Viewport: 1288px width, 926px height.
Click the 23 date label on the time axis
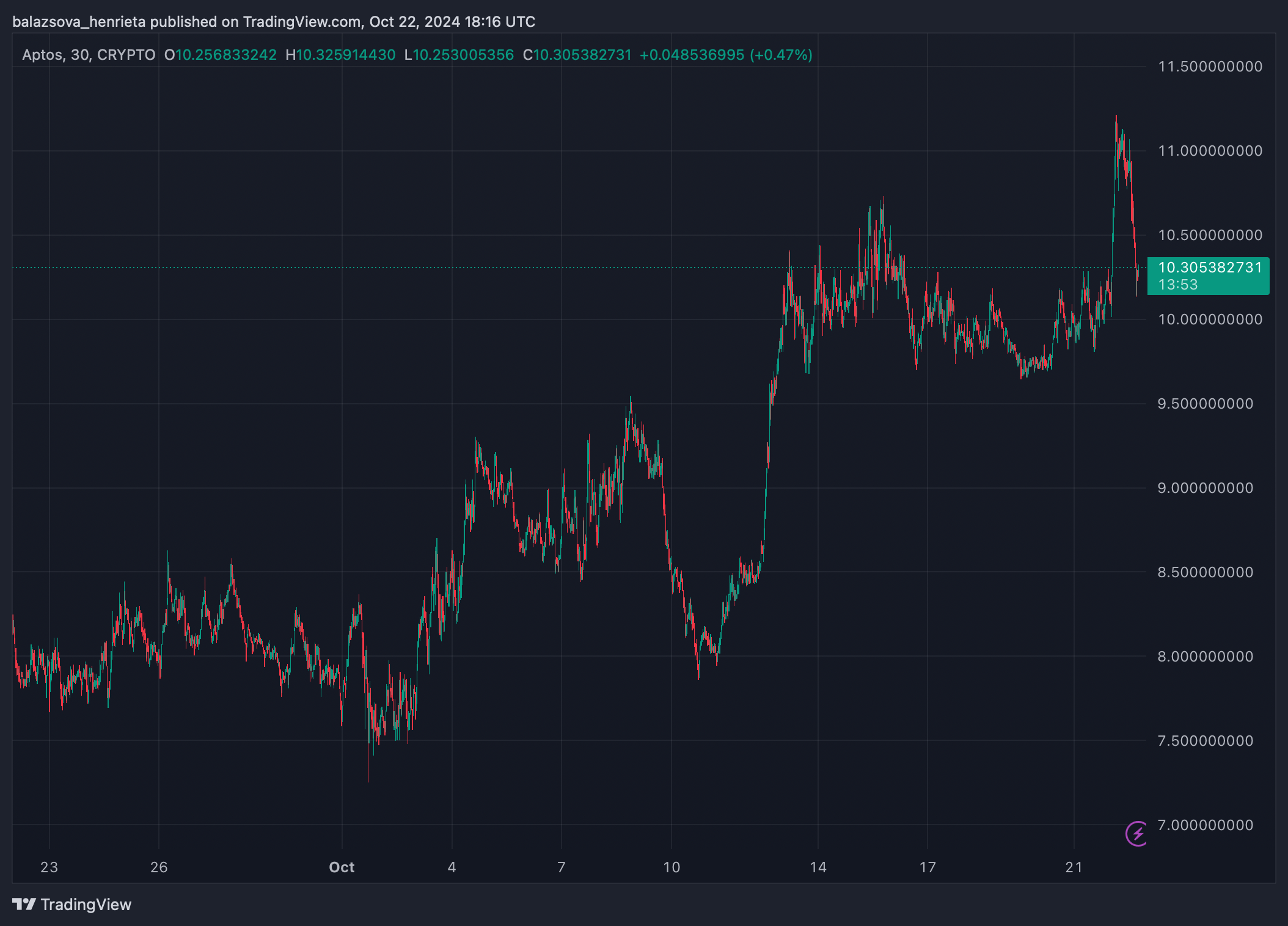[49, 867]
